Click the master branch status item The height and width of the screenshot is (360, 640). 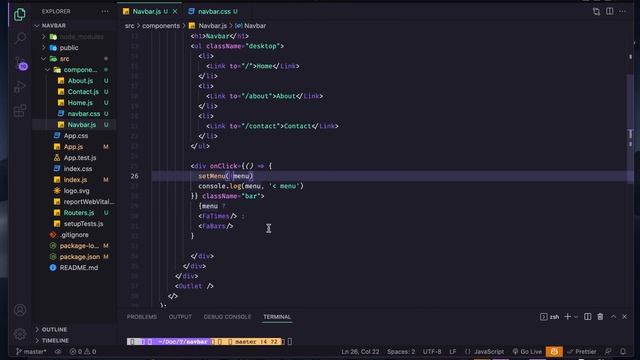(31, 351)
